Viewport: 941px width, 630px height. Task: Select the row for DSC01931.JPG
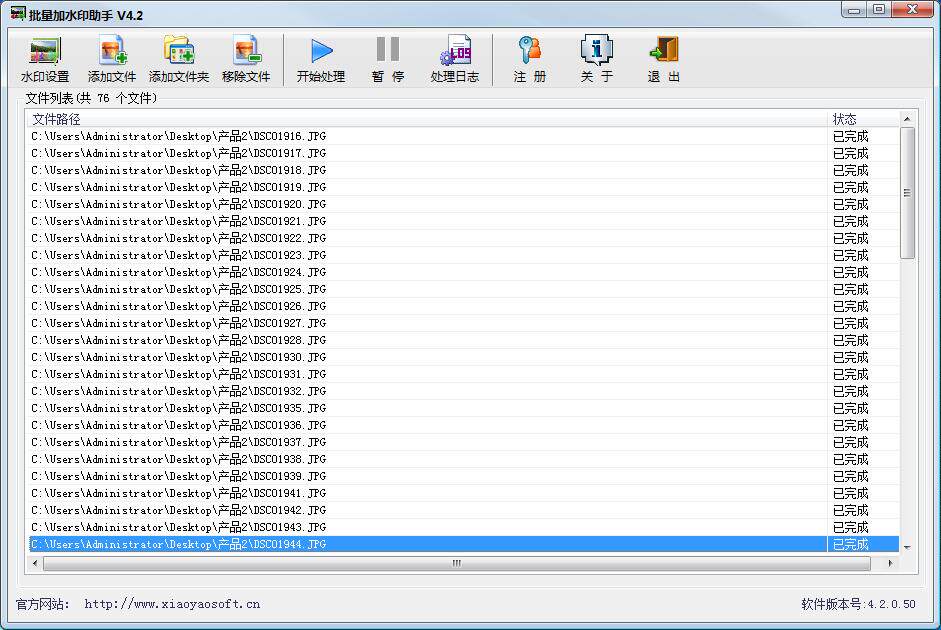coord(464,374)
